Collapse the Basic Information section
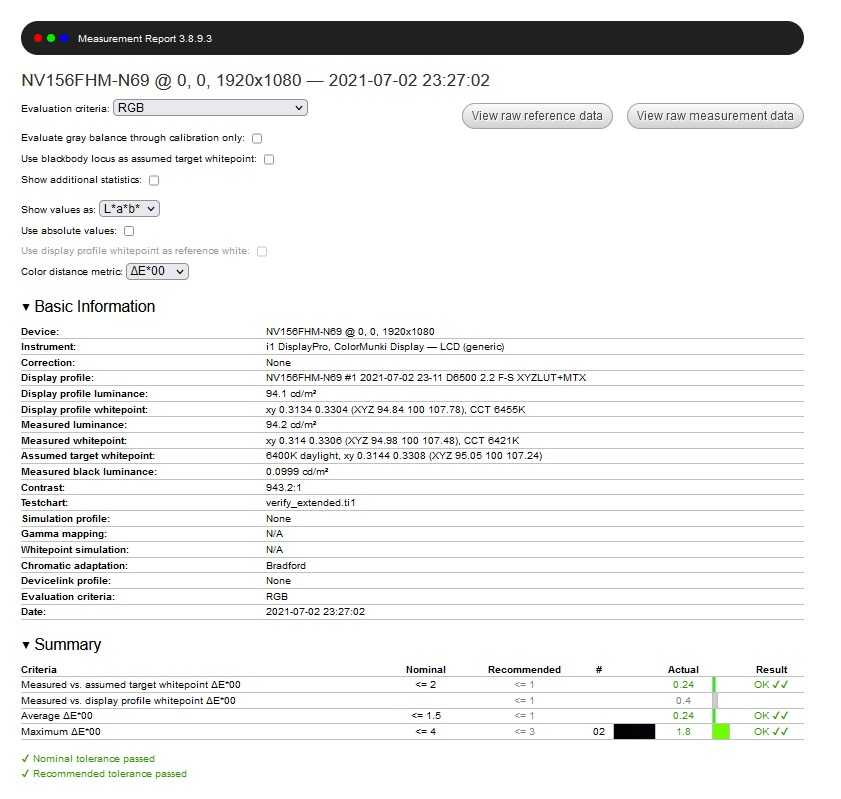The height and width of the screenshot is (799, 841). point(26,307)
